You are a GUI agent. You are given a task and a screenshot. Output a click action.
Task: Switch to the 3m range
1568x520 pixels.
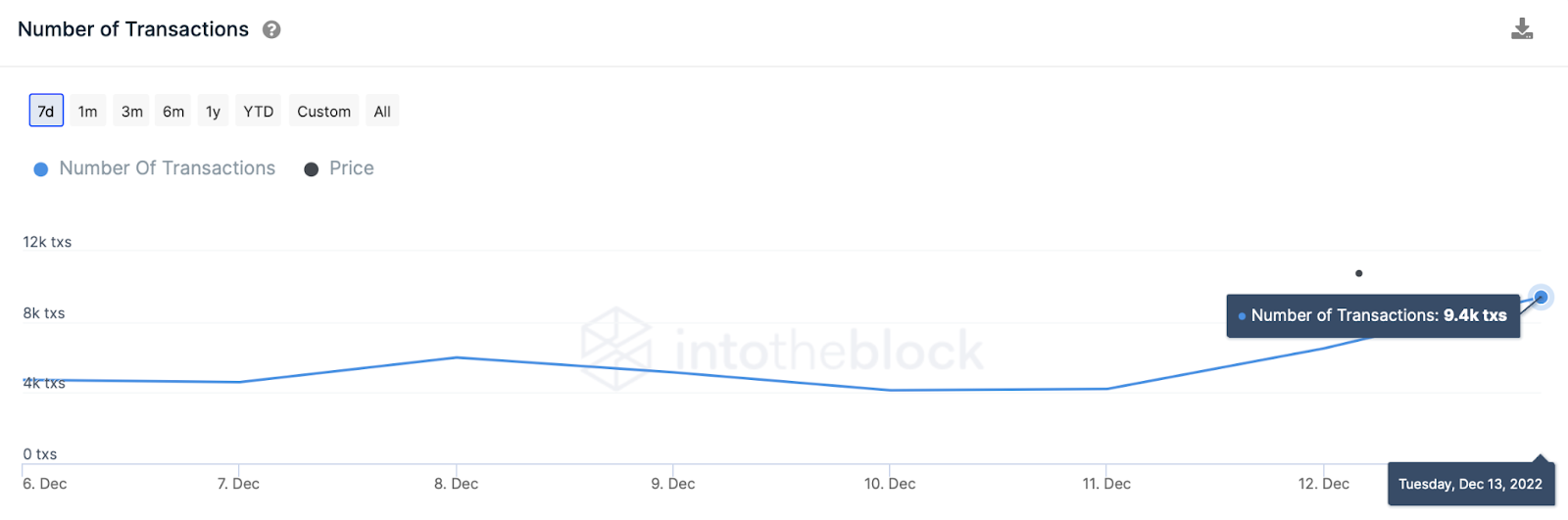point(132,111)
